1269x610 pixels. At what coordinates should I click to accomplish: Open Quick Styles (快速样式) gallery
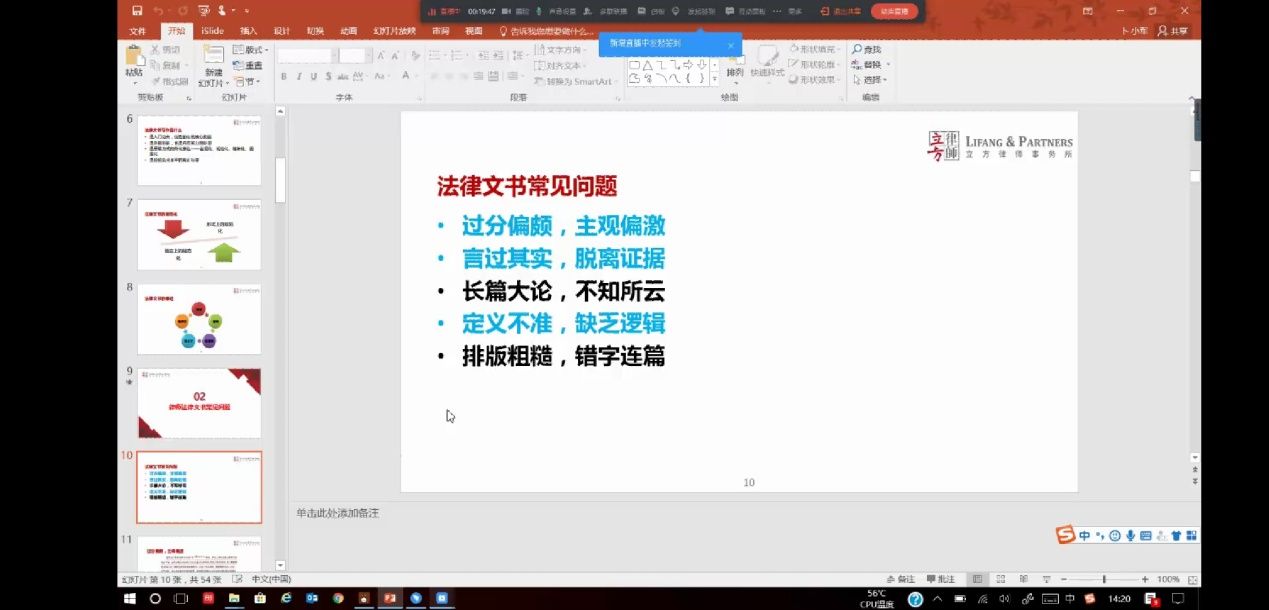coord(767,62)
